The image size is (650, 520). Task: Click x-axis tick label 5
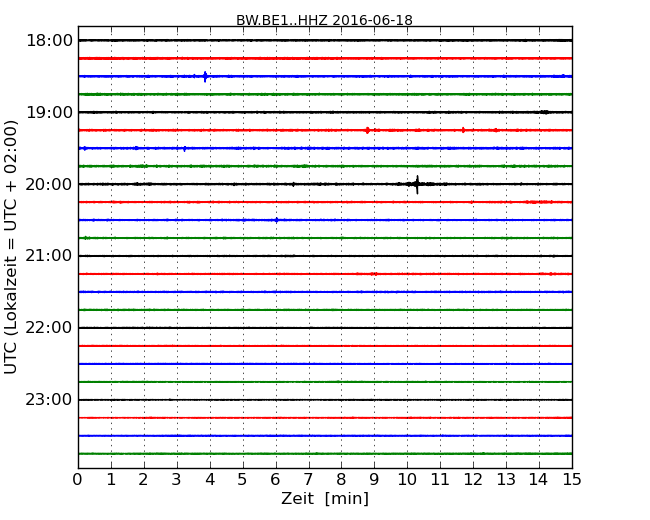(242, 480)
